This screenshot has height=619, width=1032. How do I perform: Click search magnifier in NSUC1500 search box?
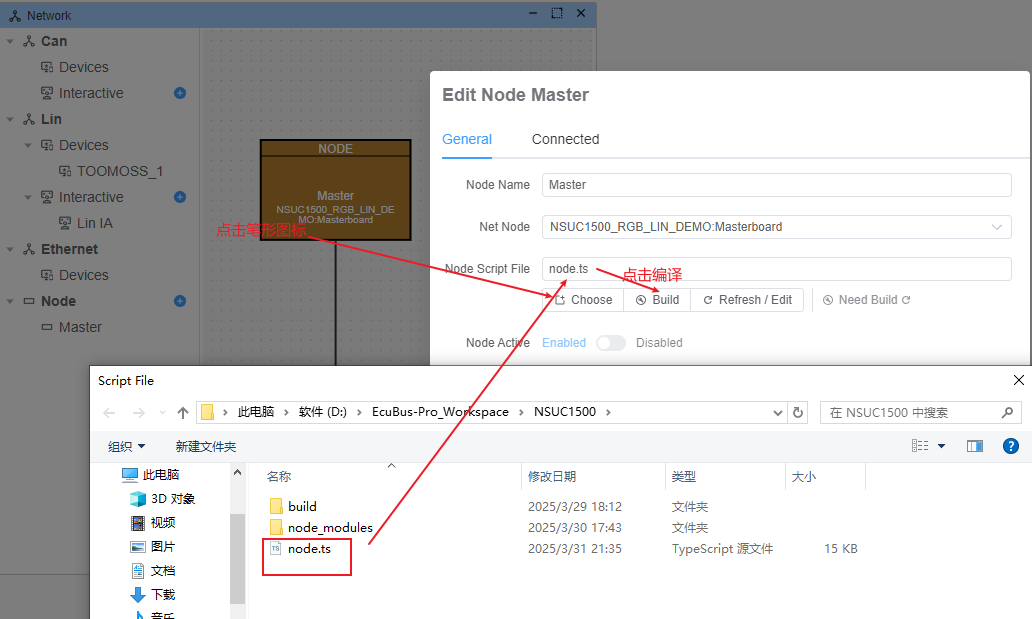click(1007, 412)
